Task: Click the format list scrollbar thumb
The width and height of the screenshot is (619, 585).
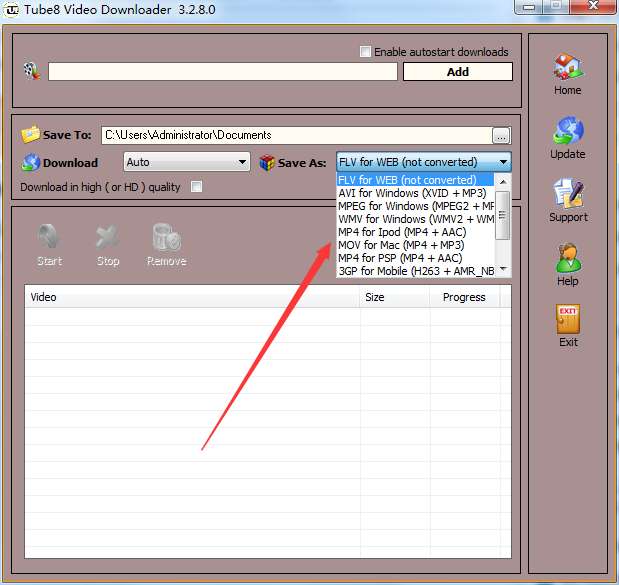Action: [503, 215]
